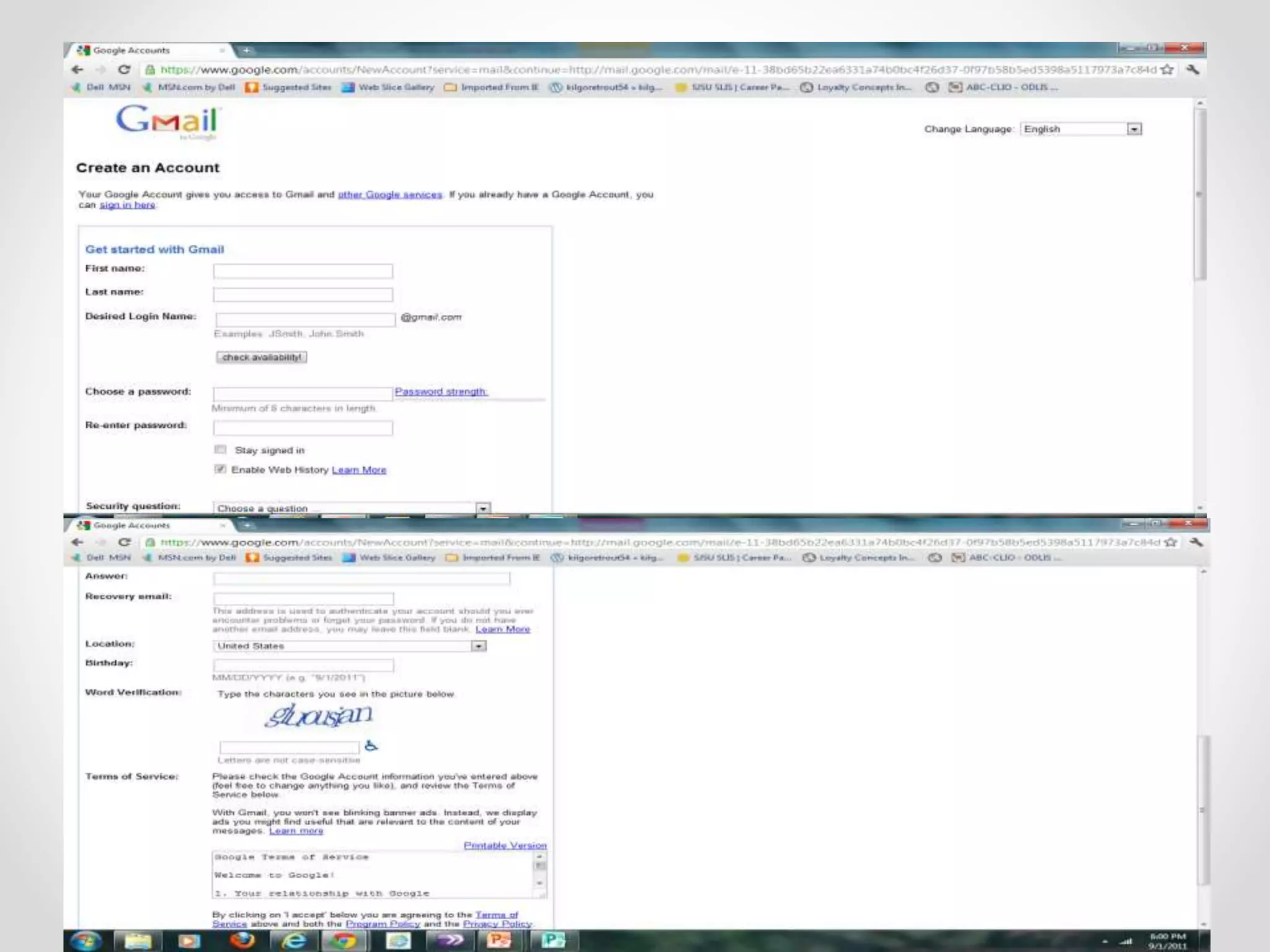Click the audio captcha accessibility icon
This screenshot has height=952, width=1270.
(x=371, y=746)
